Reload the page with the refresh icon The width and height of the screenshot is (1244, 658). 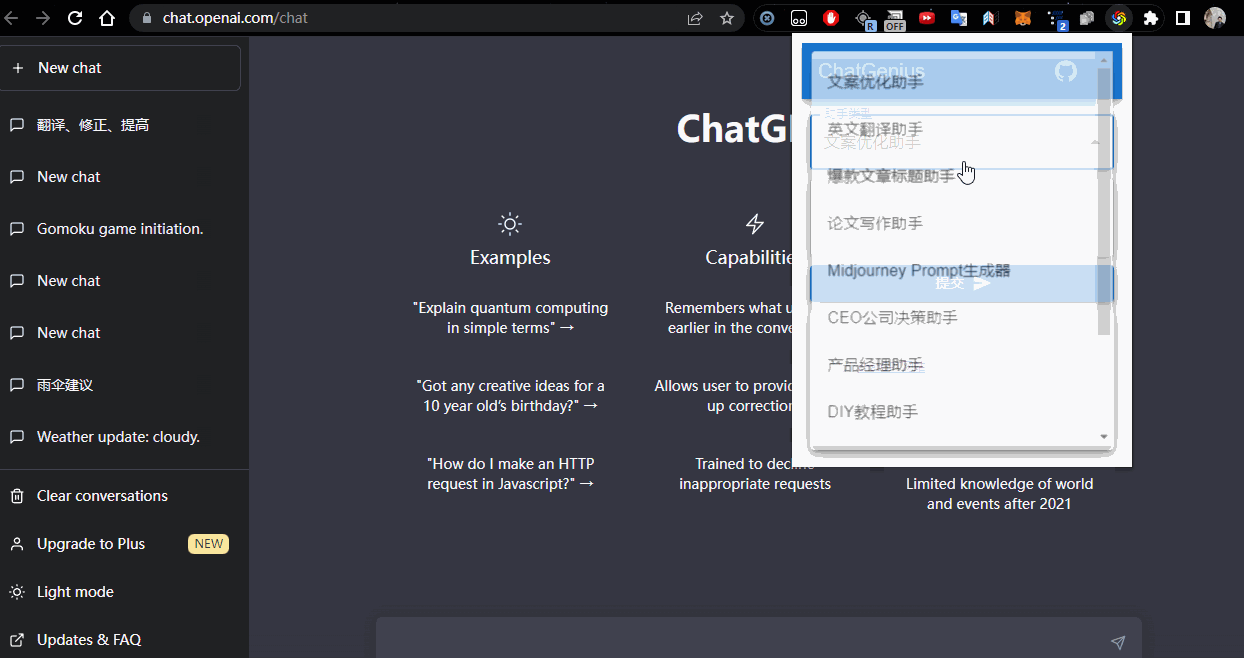point(75,18)
